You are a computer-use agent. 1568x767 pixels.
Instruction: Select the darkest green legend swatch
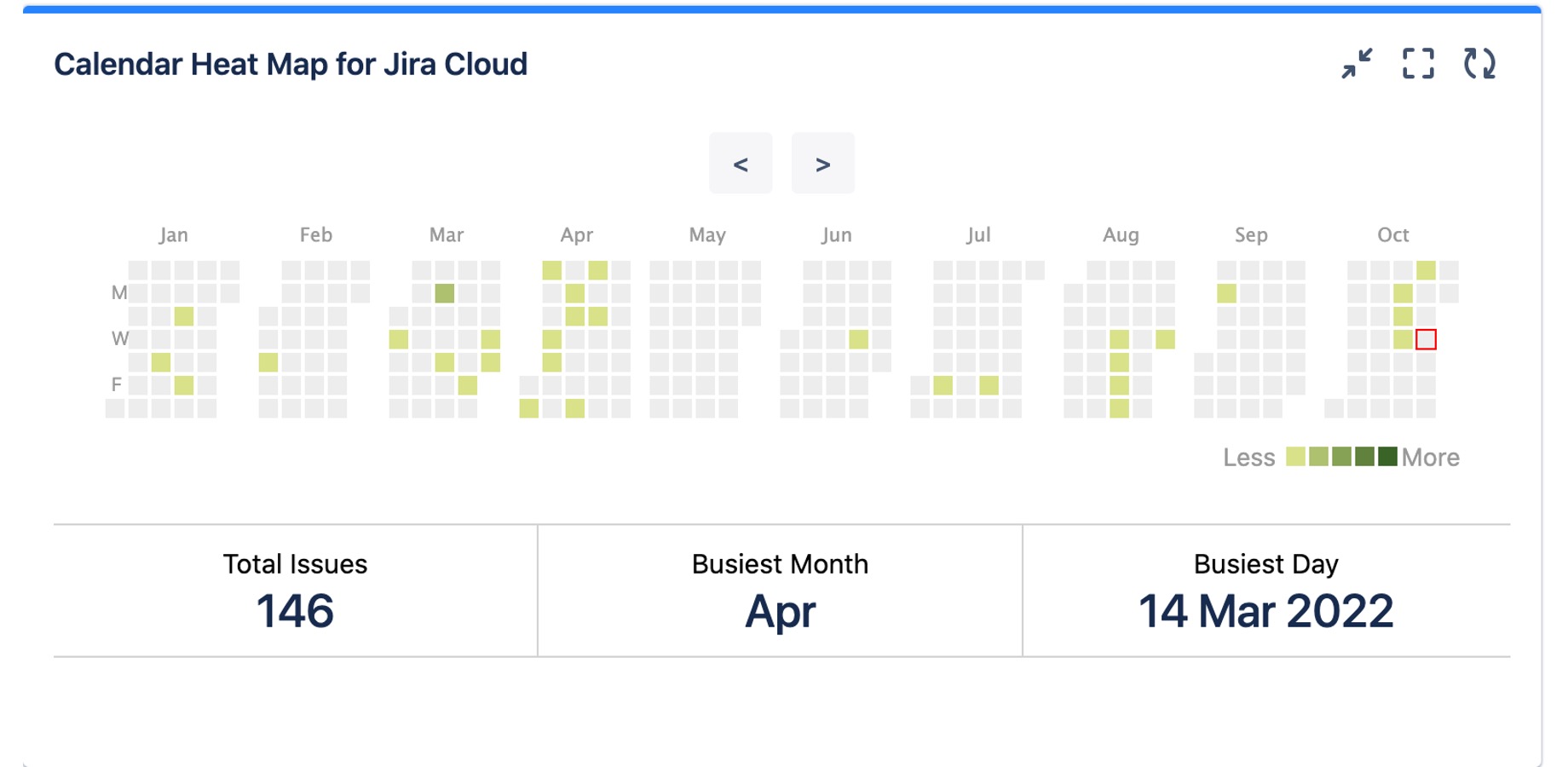tap(1387, 457)
